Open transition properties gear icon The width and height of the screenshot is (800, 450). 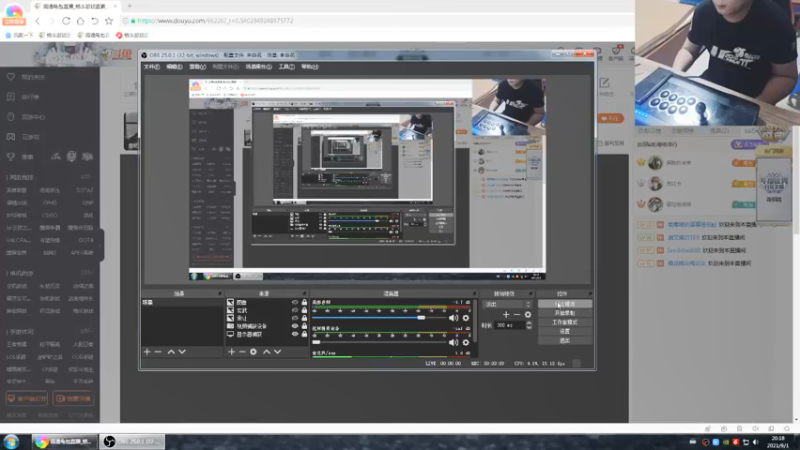[528, 315]
